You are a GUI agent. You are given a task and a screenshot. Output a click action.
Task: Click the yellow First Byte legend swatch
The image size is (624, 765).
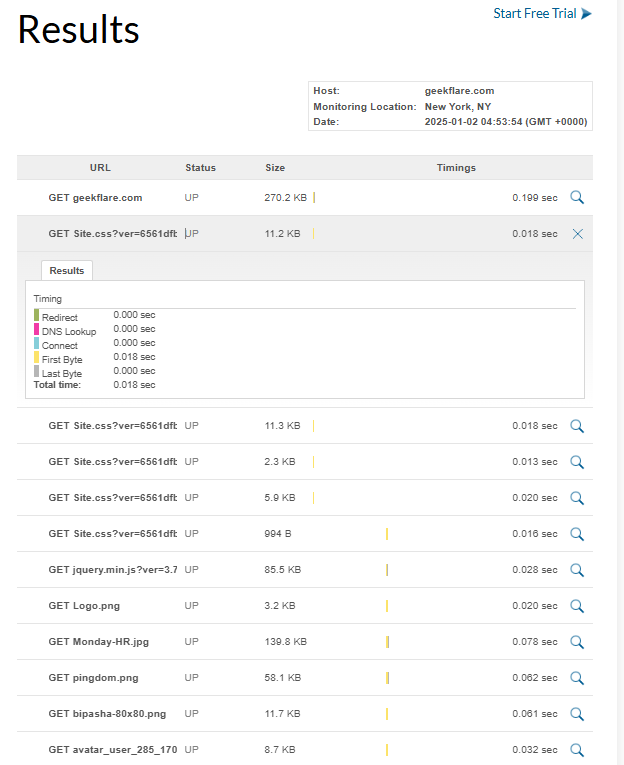(x=36, y=357)
